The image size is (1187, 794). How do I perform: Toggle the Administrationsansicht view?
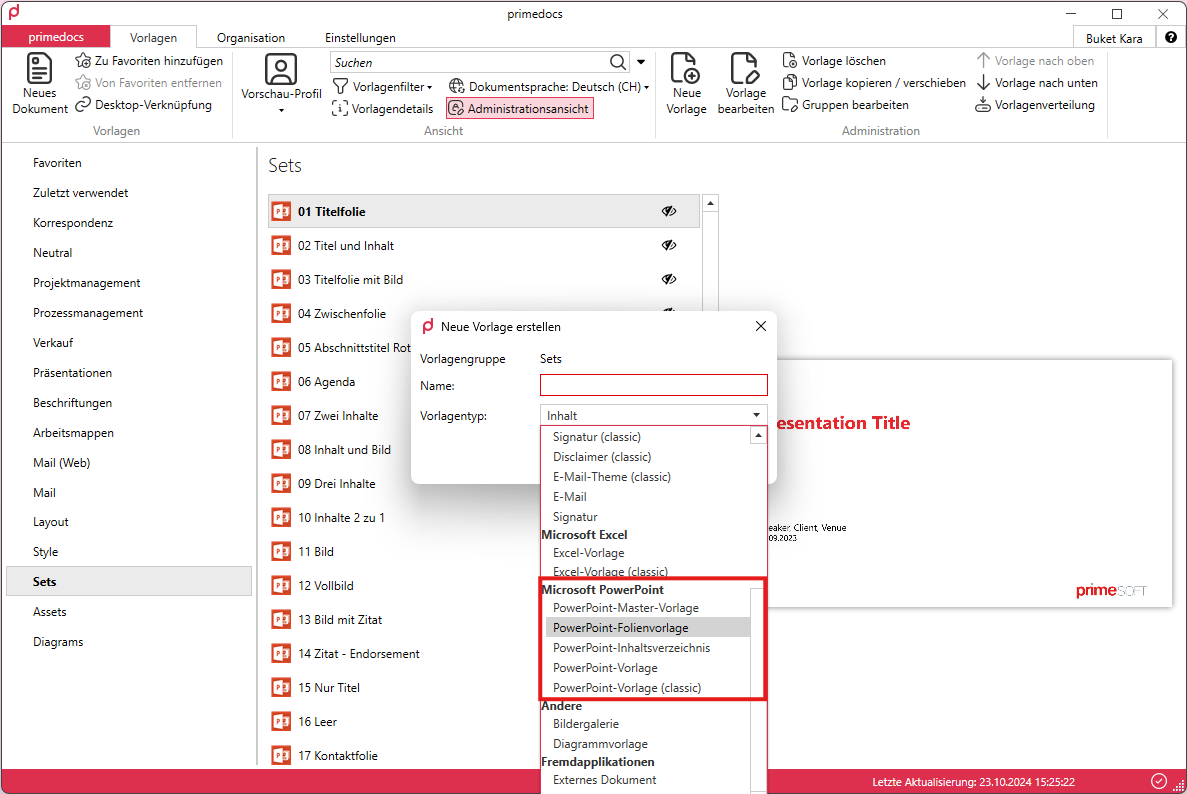pyautogui.click(x=519, y=108)
